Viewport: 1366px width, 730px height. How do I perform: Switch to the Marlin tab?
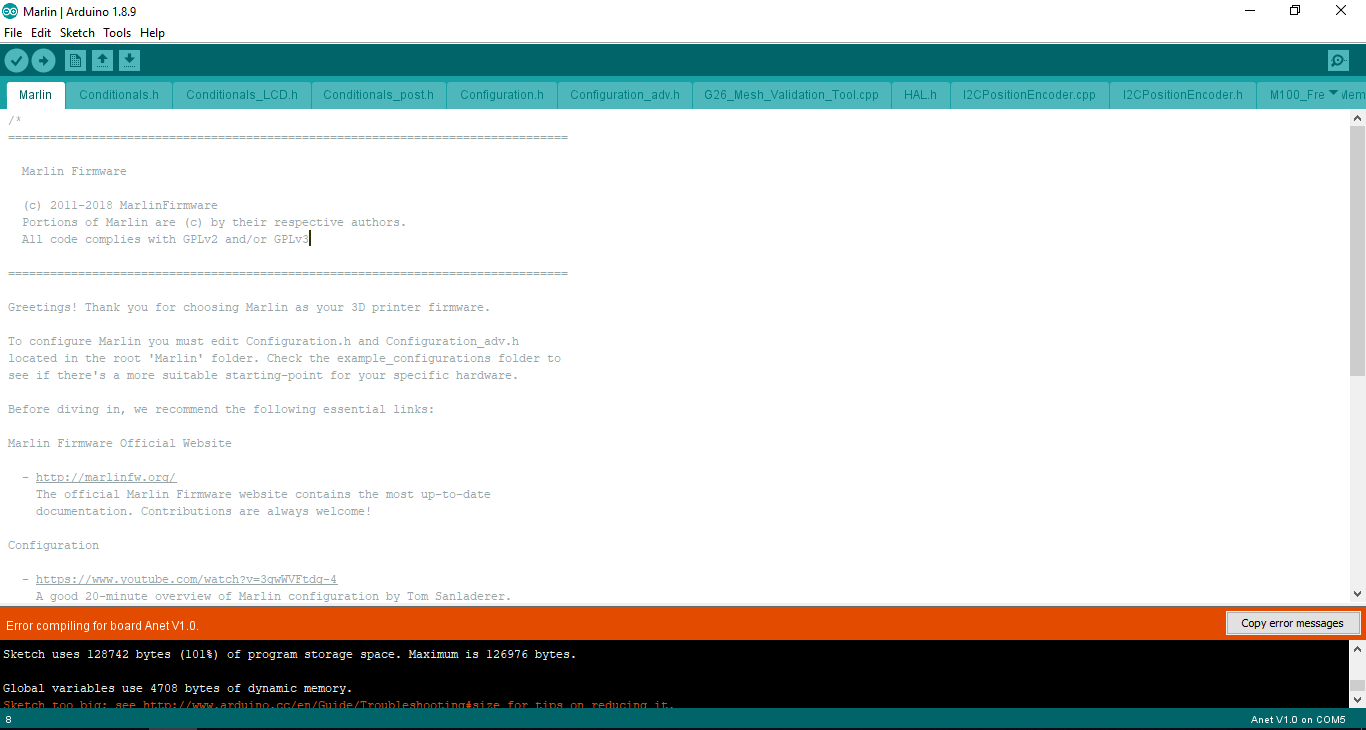tap(36, 95)
